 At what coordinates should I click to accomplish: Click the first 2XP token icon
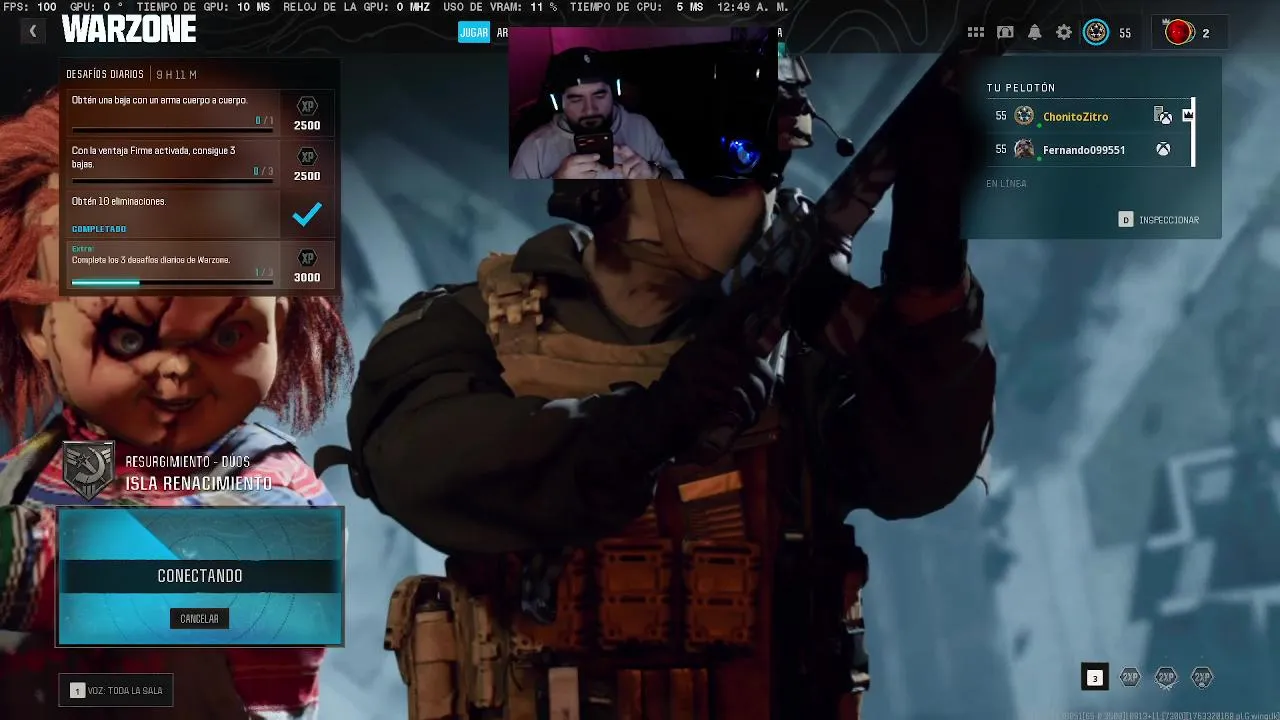[1130, 677]
